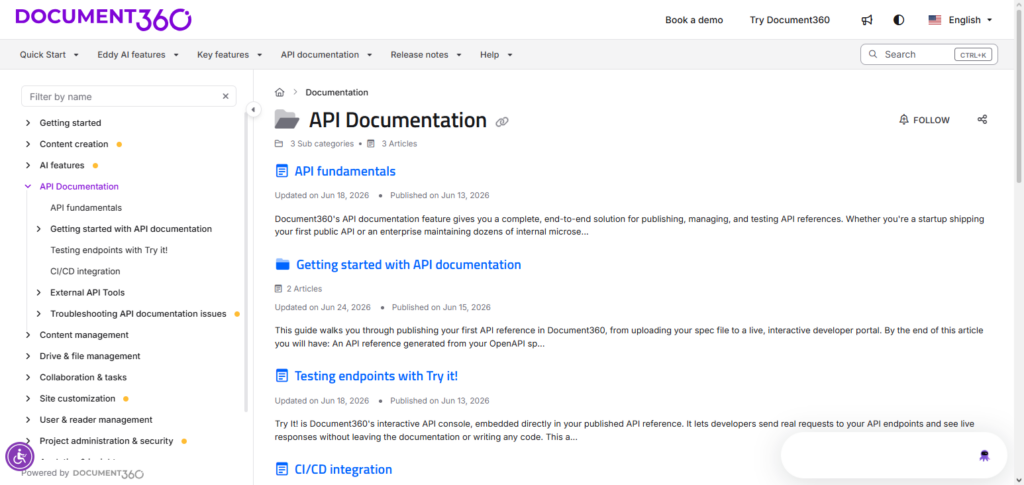Select API fundamentals in sidebar tree
1024x485 pixels.
86,208
